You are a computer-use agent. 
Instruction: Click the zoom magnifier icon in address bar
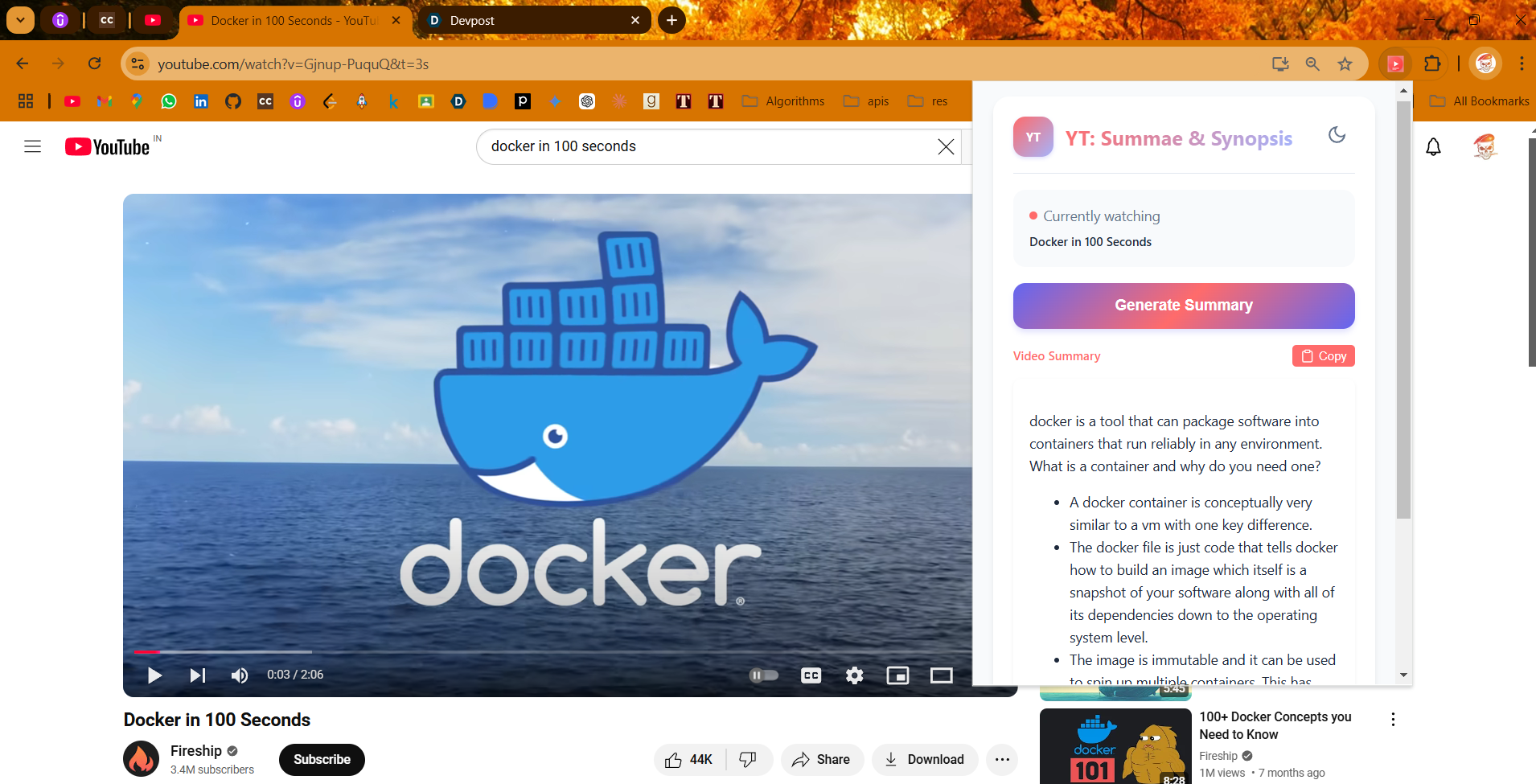(x=1312, y=64)
